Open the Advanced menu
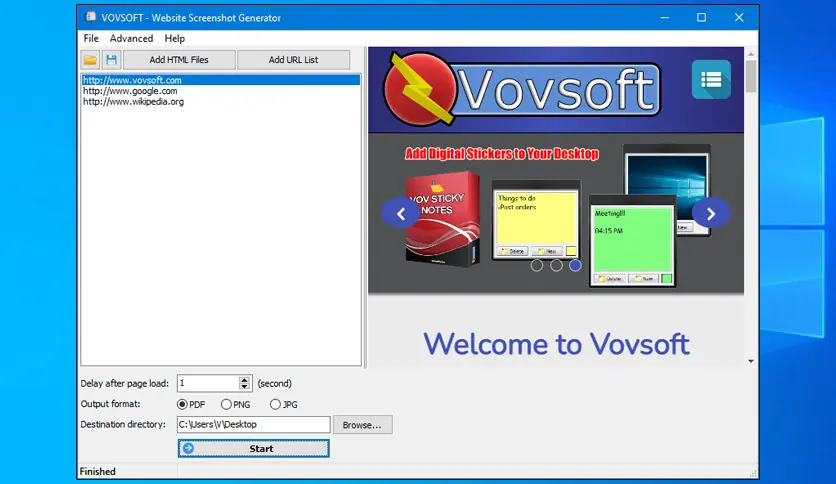Image resolution: width=836 pixels, height=484 pixels. [x=131, y=38]
